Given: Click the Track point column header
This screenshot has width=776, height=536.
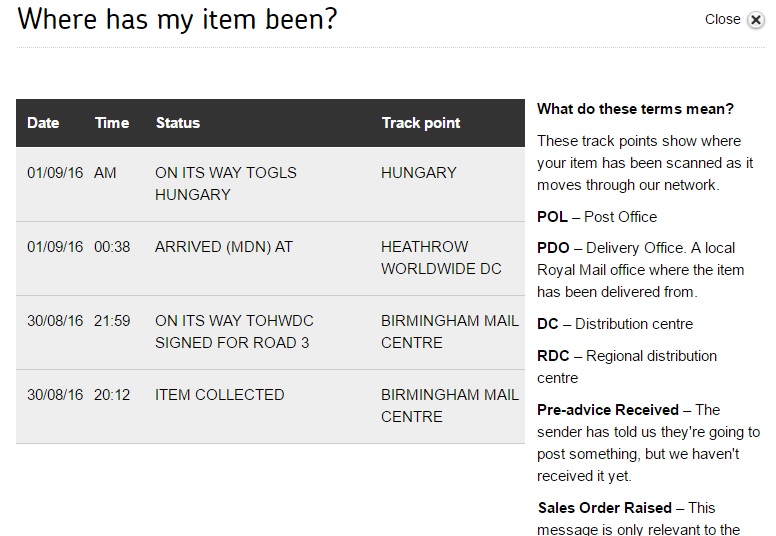Looking at the screenshot, I should 421,123.
